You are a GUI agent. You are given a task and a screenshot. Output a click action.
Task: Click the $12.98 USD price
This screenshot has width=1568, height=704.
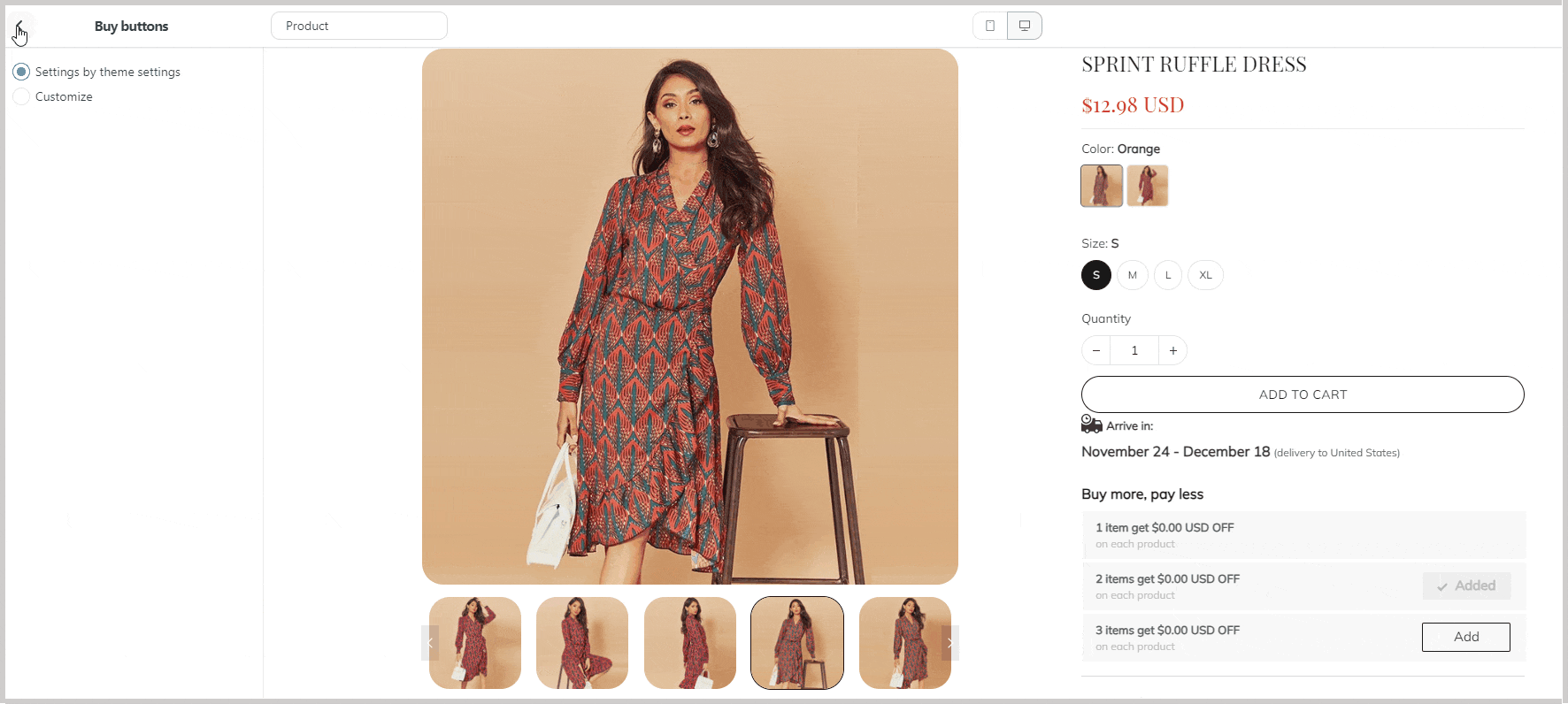(x=1133, y=105)
